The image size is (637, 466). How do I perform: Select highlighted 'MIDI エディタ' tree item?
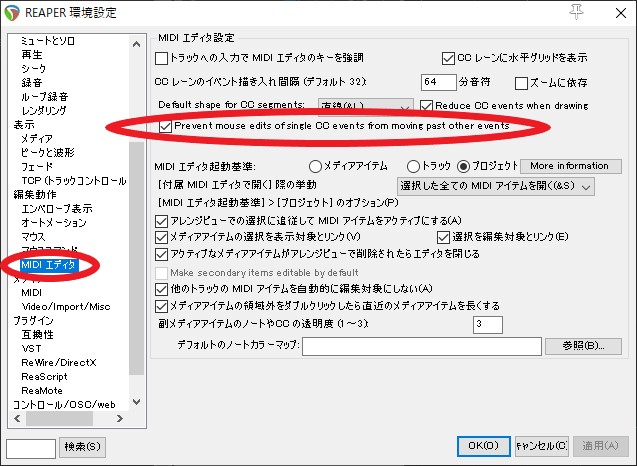click(49, 265)
